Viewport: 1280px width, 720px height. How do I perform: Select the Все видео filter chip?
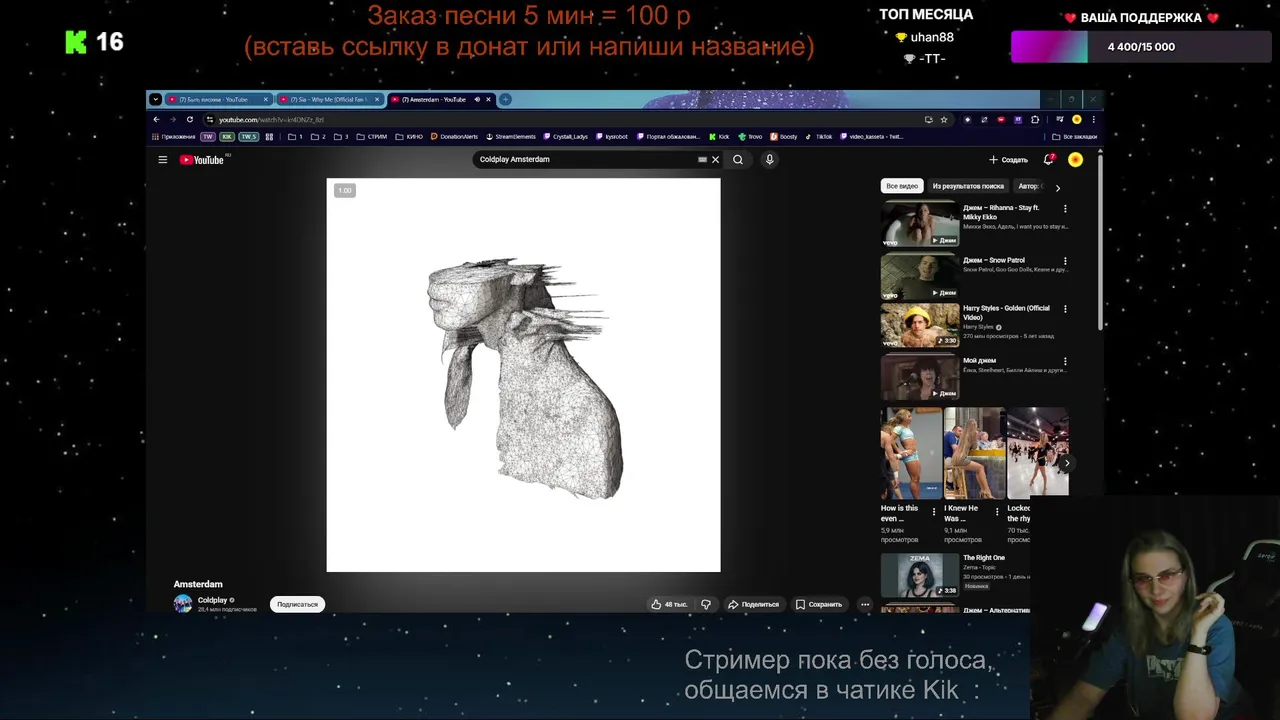click(x=901, y=186)
